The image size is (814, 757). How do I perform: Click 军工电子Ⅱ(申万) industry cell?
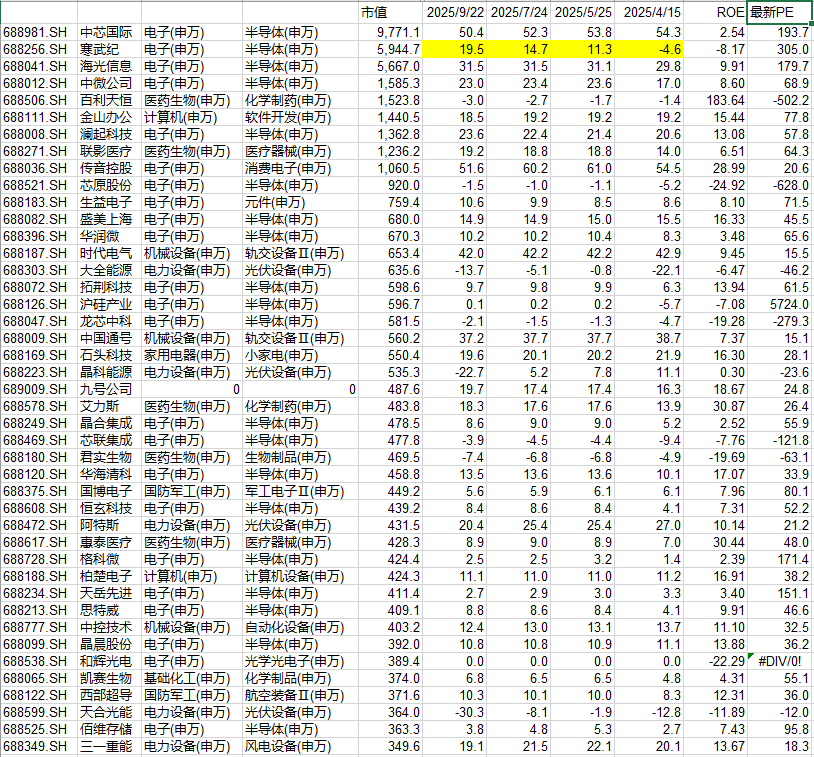300,492
